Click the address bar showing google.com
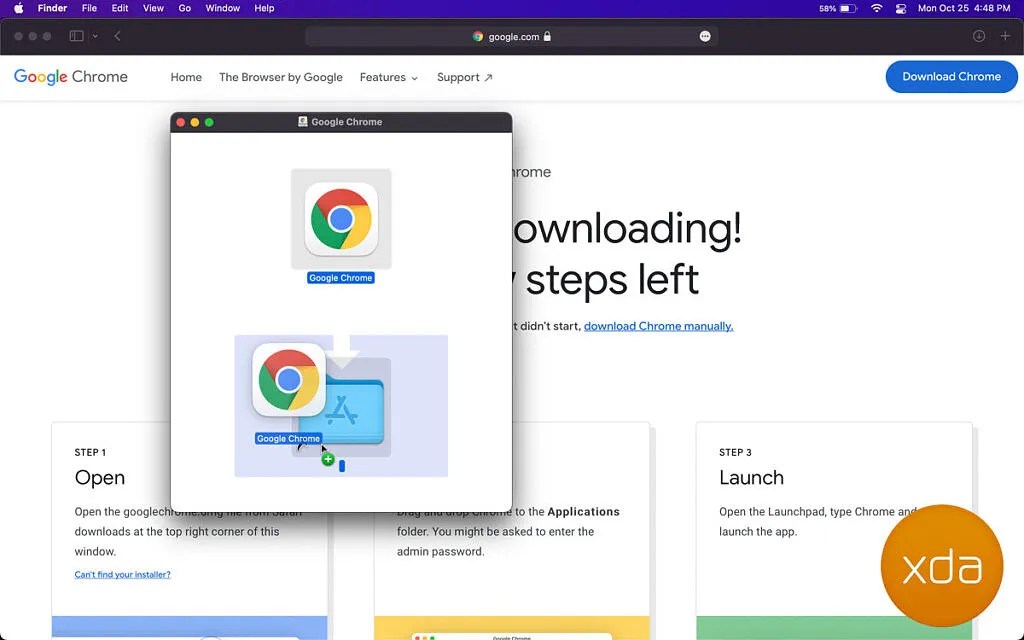1024x640 pixels. point(512,36)
